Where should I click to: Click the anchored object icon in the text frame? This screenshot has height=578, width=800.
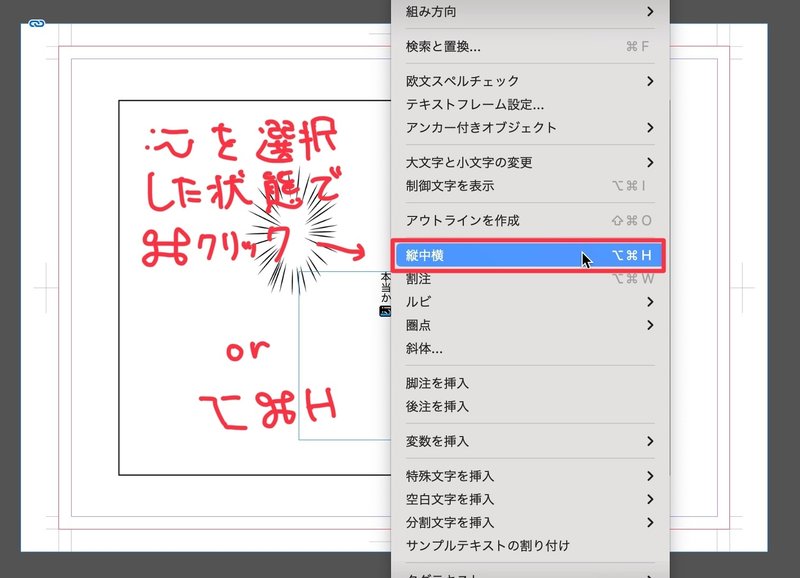point(385,311)
